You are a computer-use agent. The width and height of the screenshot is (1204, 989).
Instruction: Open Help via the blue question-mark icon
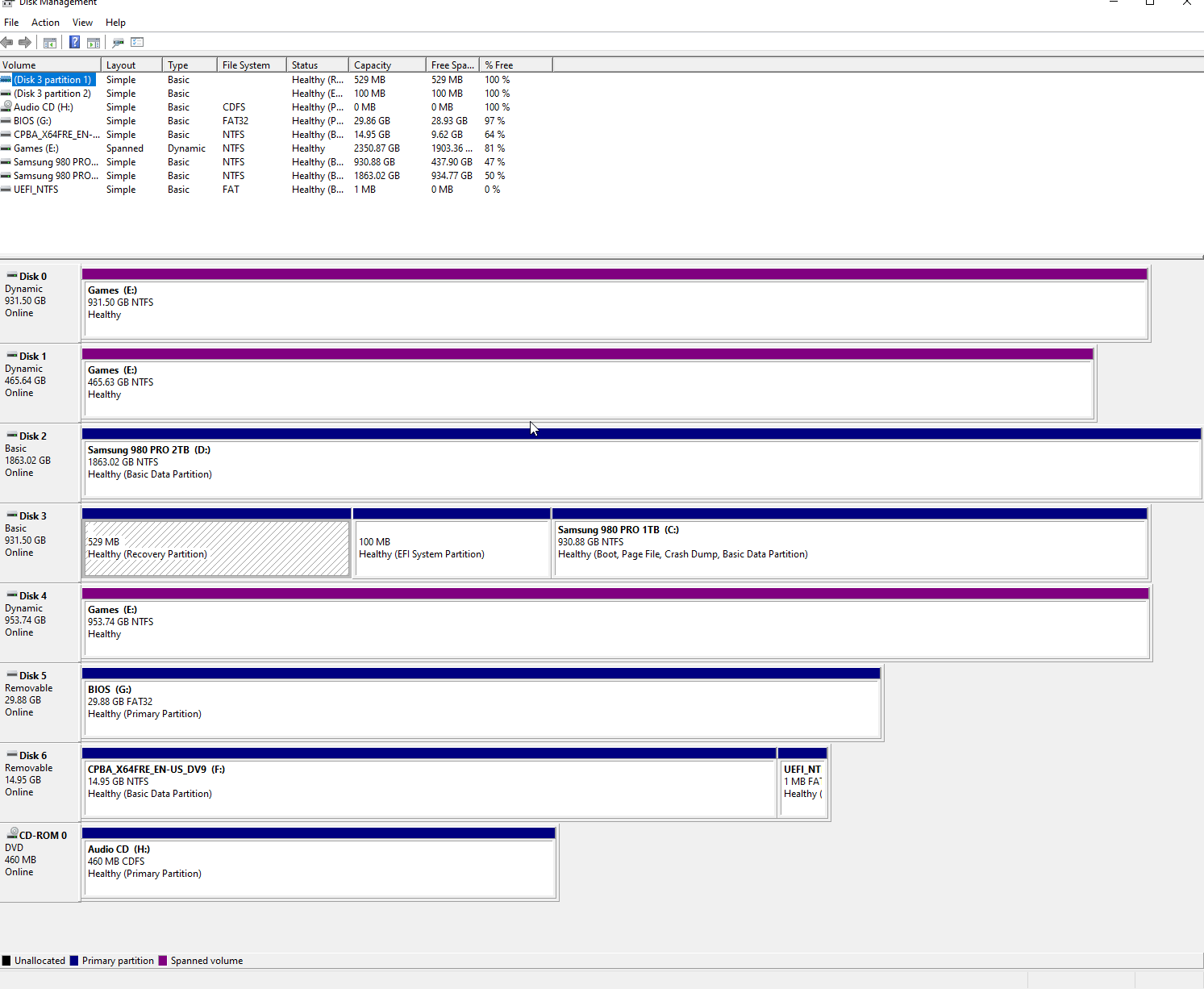(75, 42)
